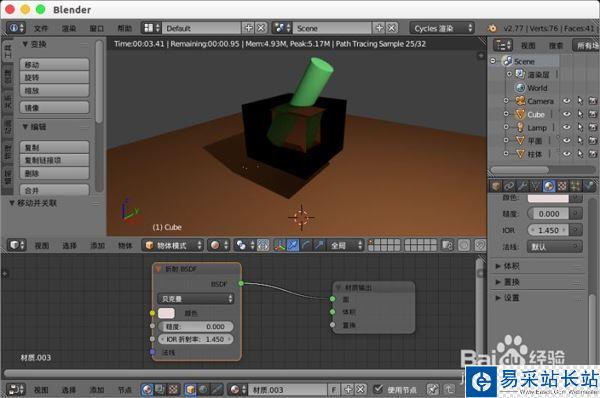
Task: Open the screen layout browser icon beside Default
Action: [x=152, y=28]
